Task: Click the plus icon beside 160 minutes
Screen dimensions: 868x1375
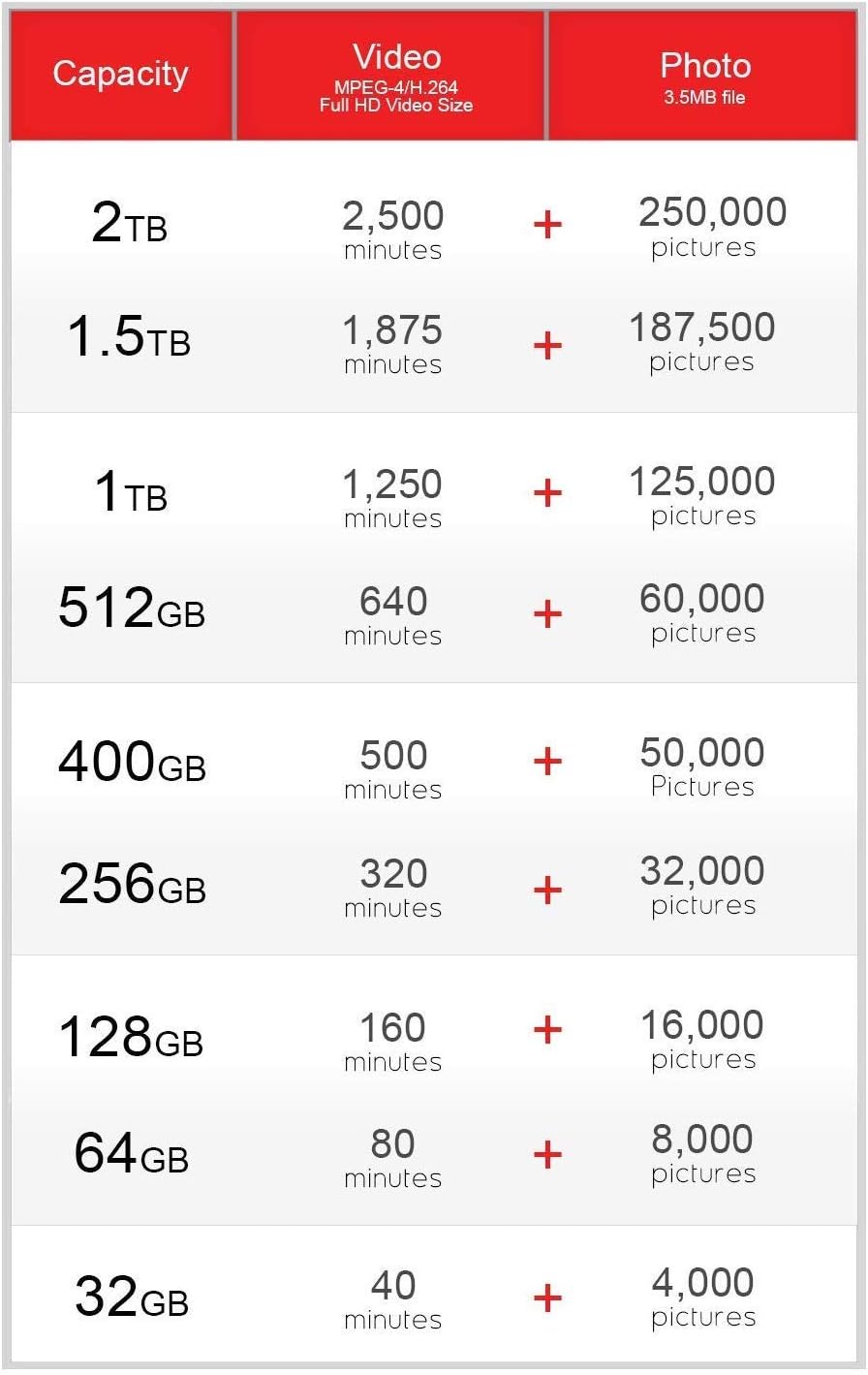Action: click(547, 1030)
